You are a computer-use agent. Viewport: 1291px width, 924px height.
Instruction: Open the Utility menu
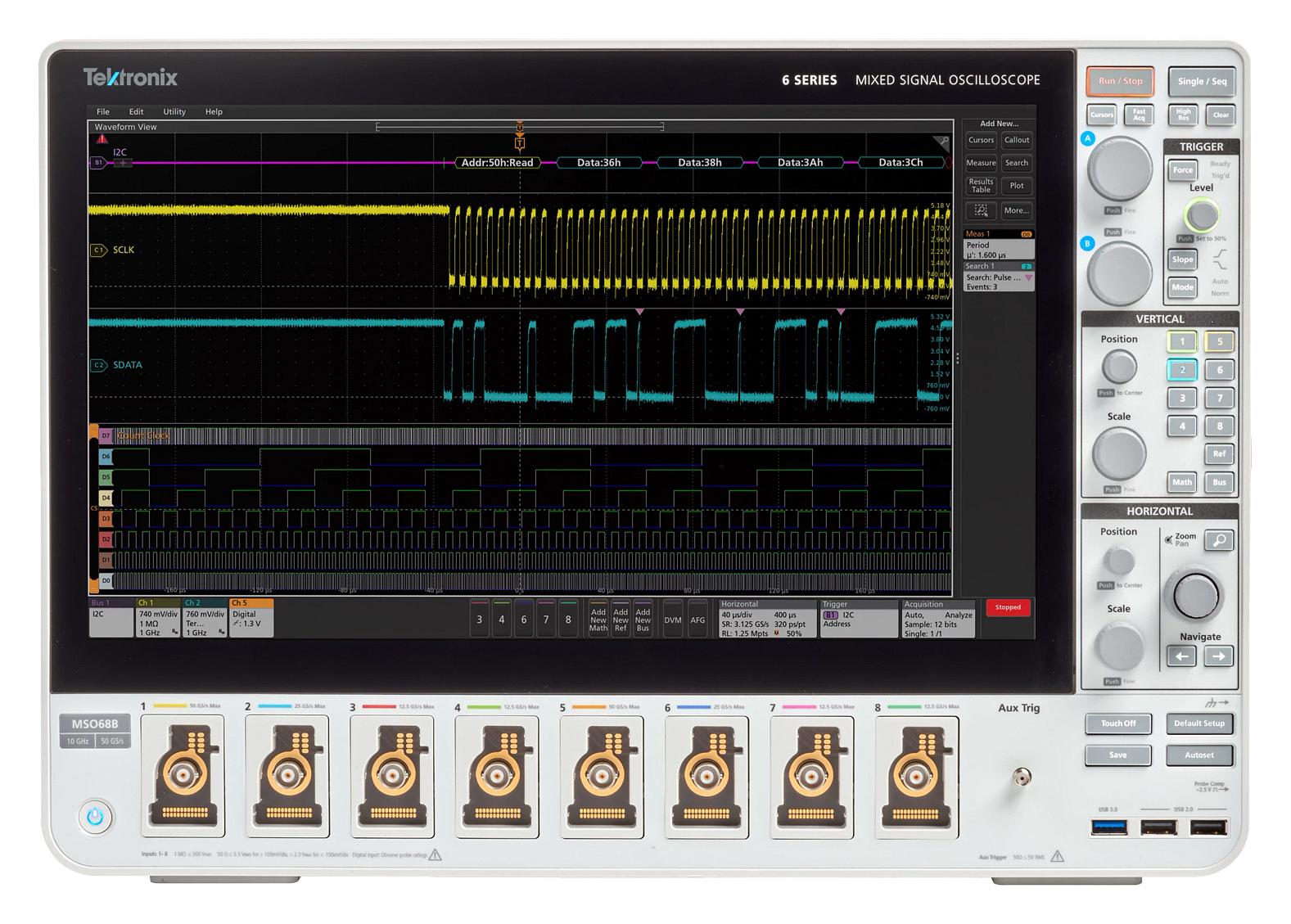pos(174,111)
